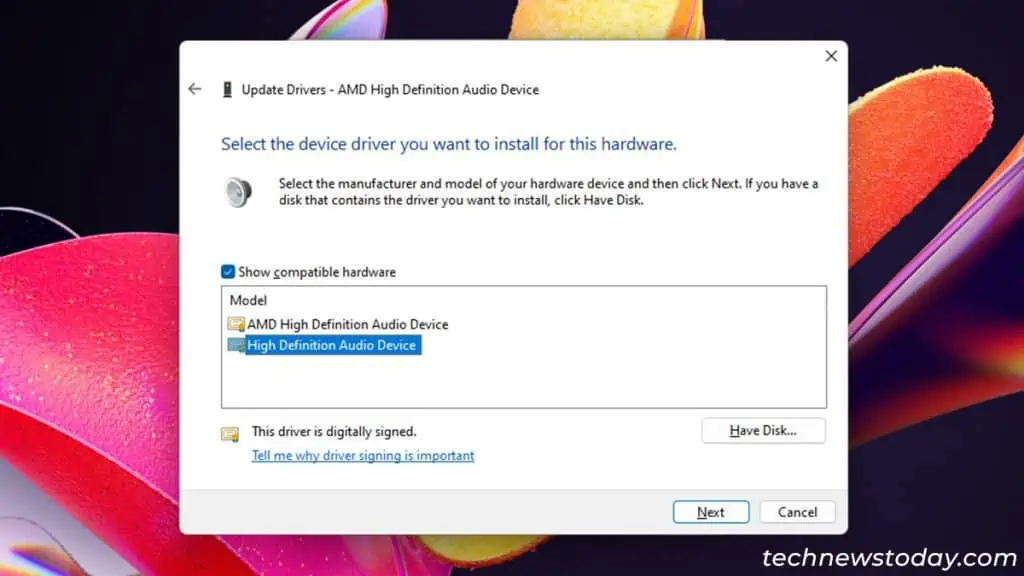1024x576 pixels.
Task: Close the Update Drivers dialog
Action: coord(831,56)
